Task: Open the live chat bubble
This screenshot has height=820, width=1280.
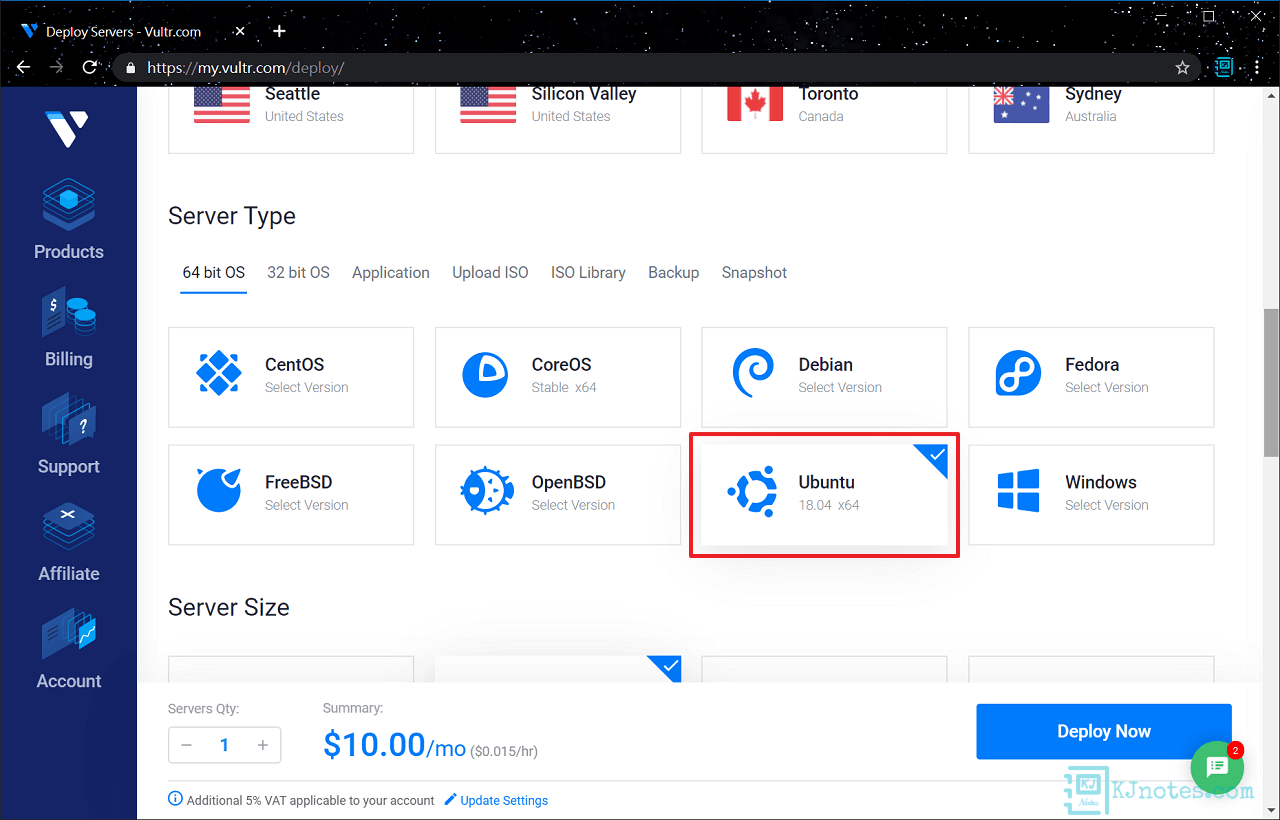Action: pyautogui.click(x=1217, y=767)
